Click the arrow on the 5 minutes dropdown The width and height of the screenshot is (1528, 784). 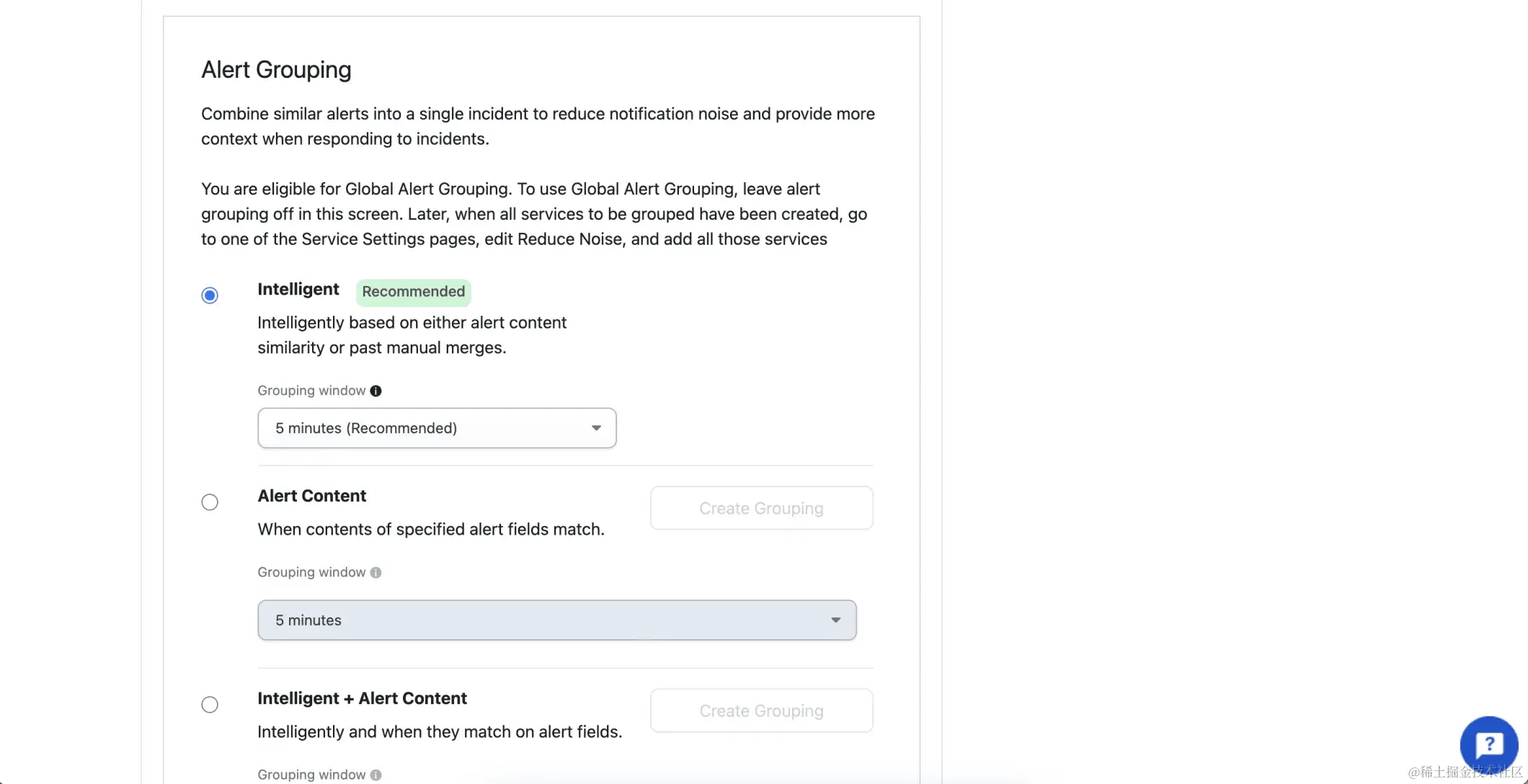[x=835, y=620]
